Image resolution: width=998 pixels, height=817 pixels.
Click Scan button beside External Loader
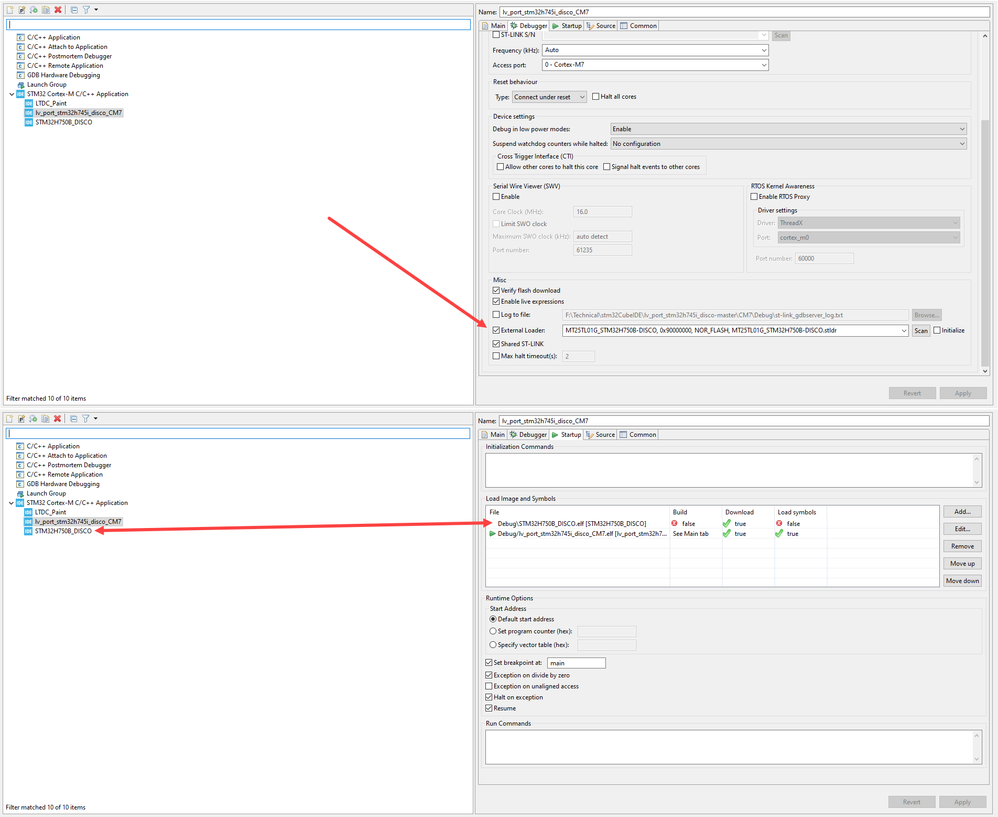(x=921, y=331)
